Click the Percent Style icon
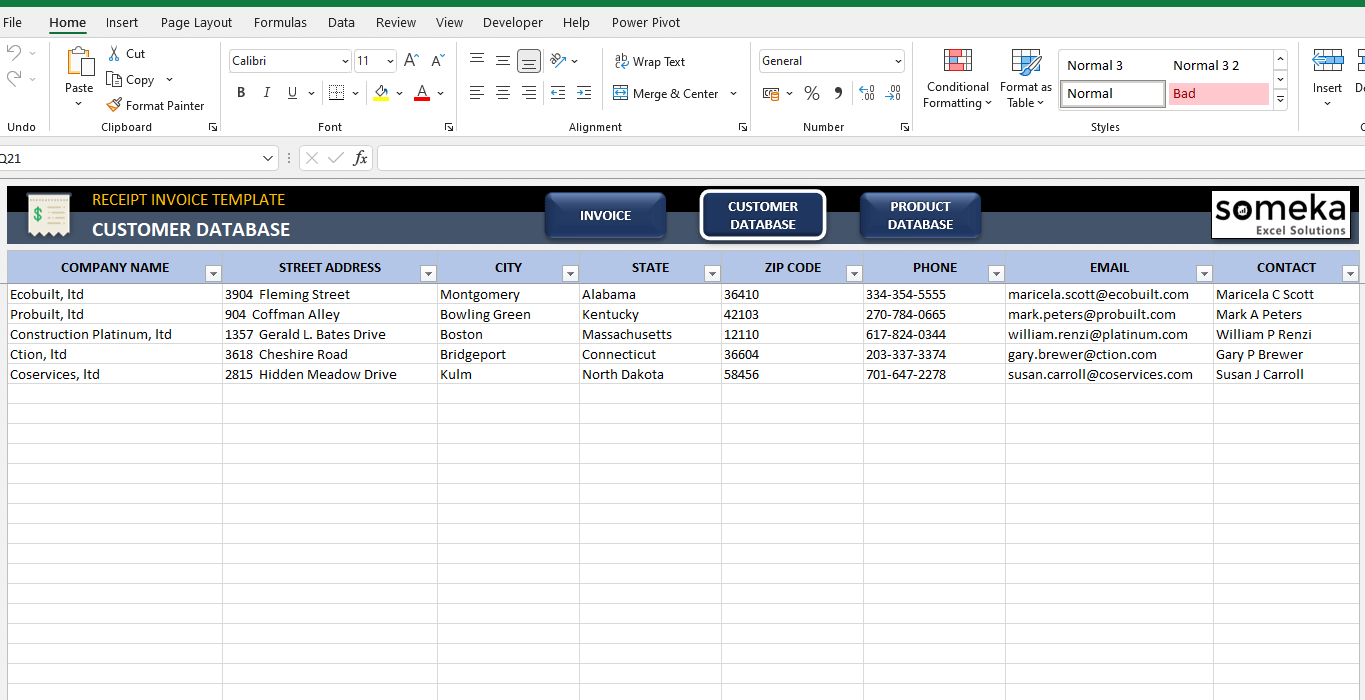1365x700 pixels. point(811,93)
